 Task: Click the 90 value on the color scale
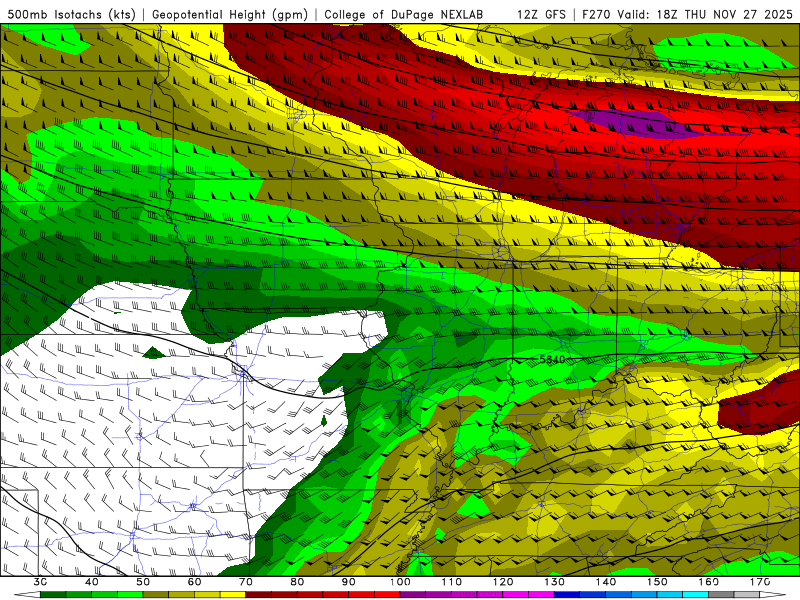[349, 582]
